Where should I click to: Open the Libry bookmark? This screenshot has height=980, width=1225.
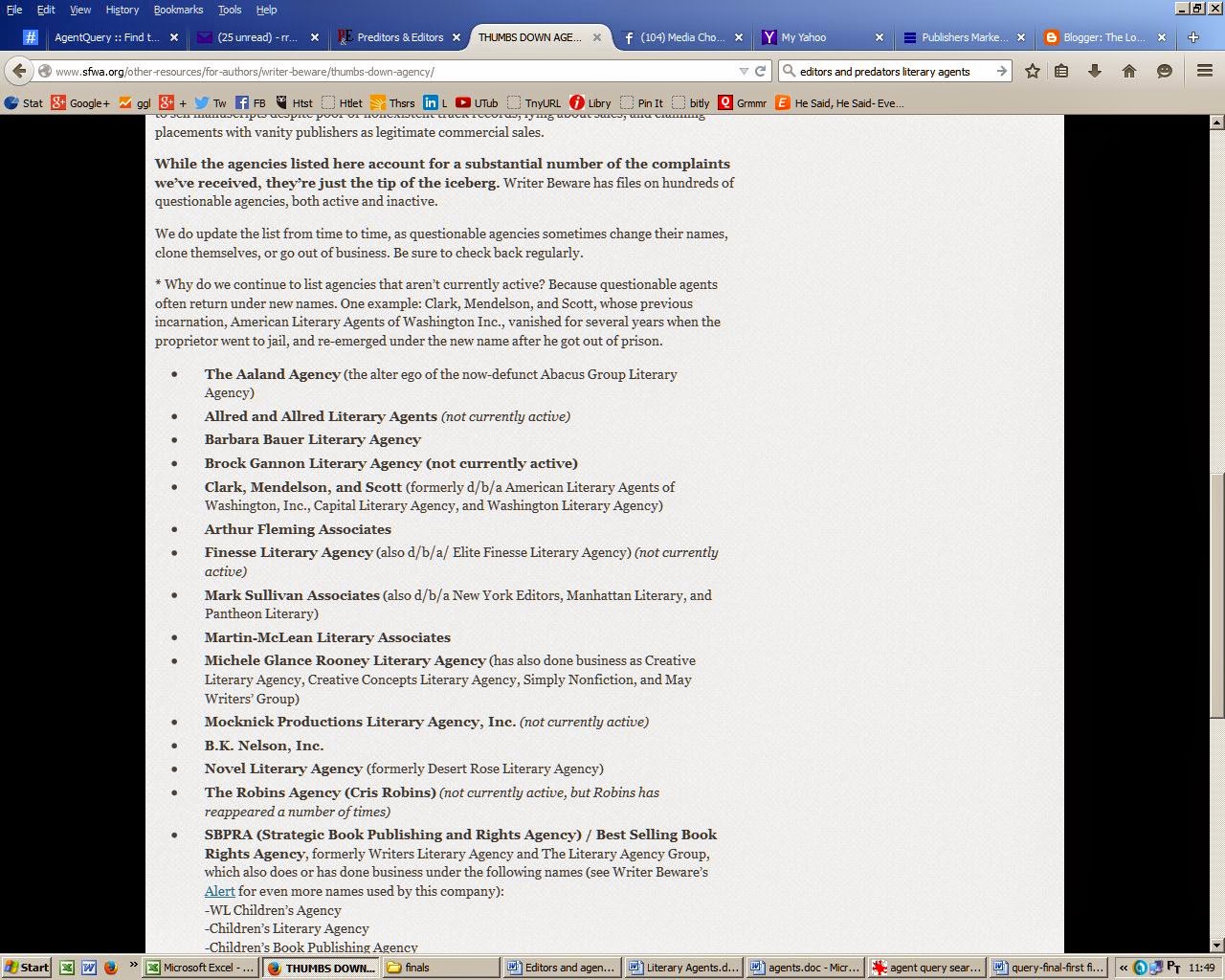point(590,102)
